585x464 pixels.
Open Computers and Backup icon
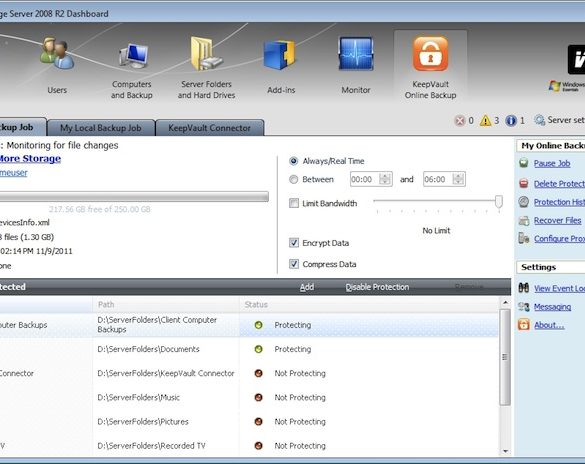tap(133, 56)
